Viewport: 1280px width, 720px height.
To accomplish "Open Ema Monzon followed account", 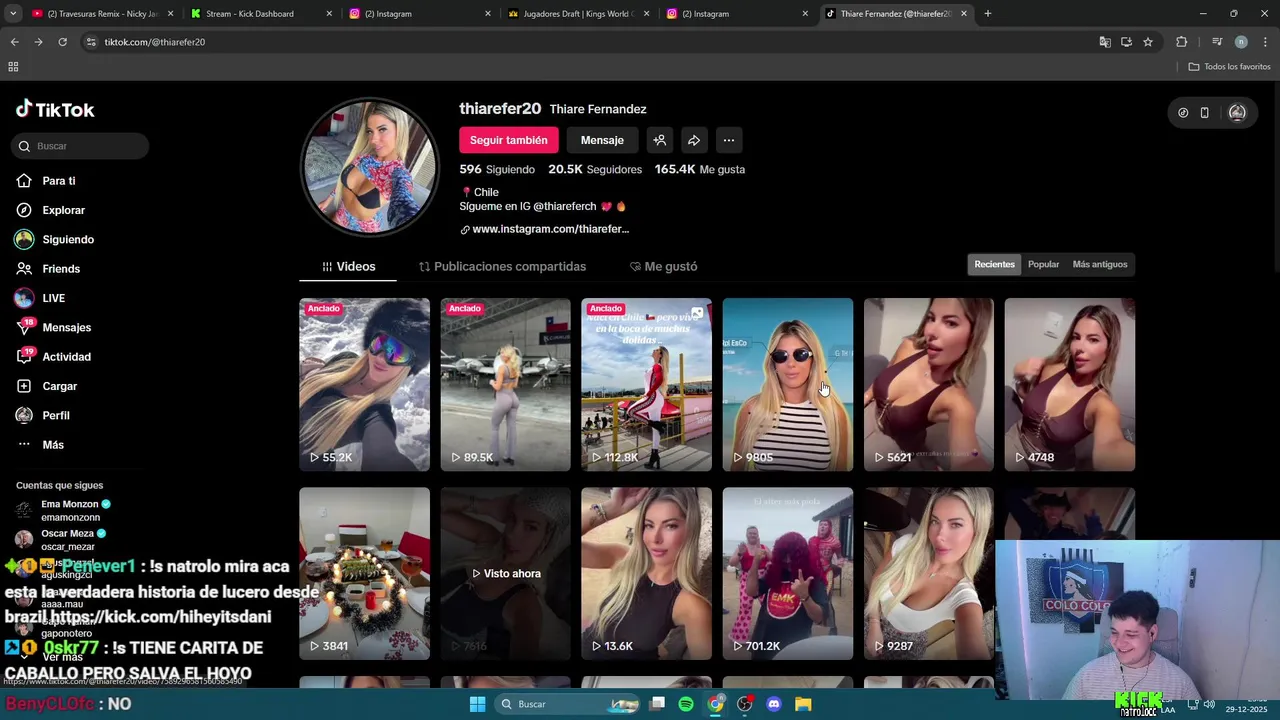I will (62, 510).
